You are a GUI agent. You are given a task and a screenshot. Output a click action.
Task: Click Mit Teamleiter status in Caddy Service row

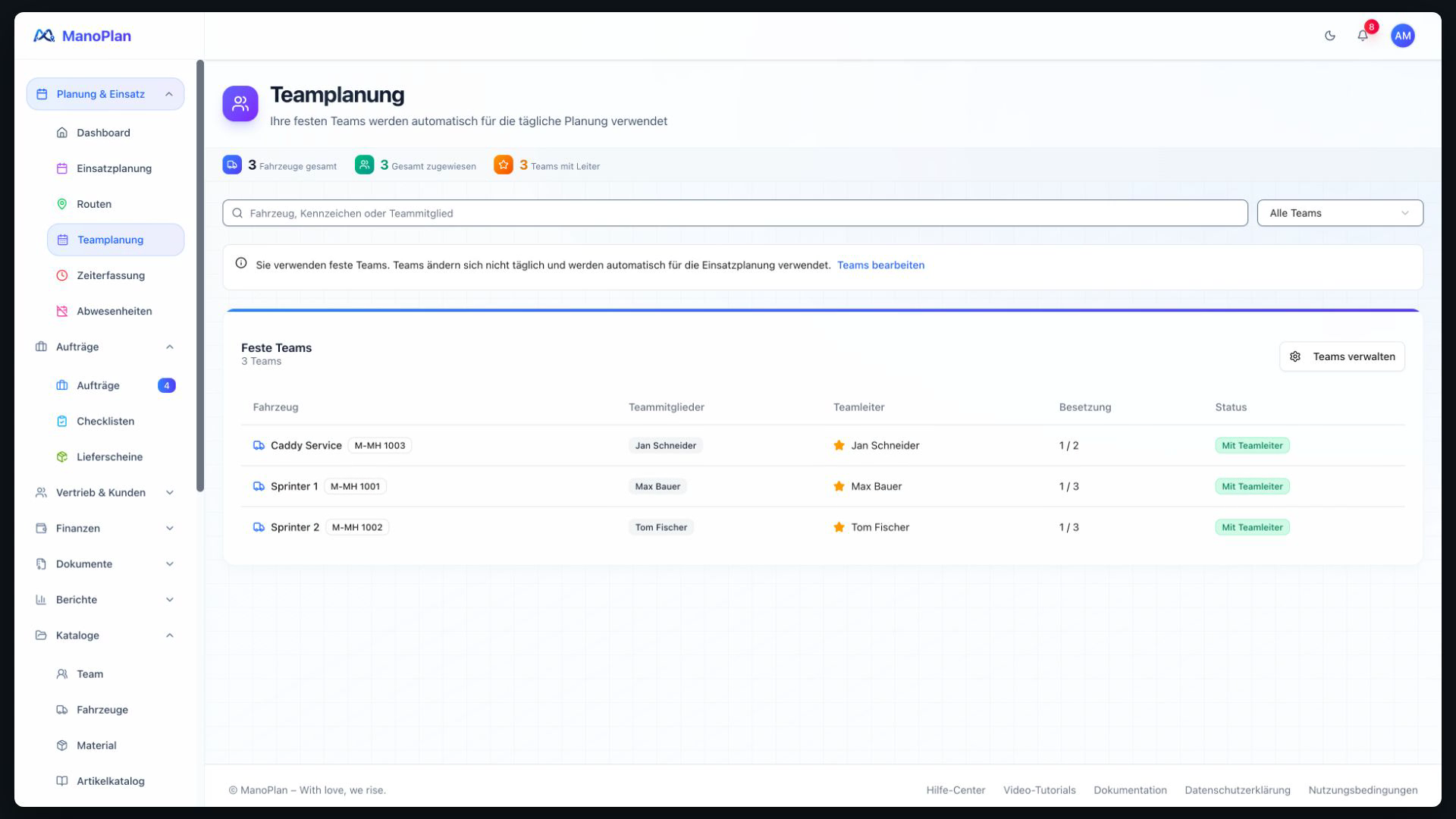[x=1252, y=445]
